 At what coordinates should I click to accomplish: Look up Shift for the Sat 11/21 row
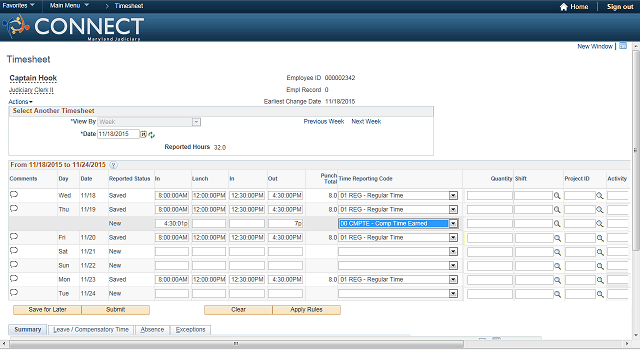coord(557,252)
